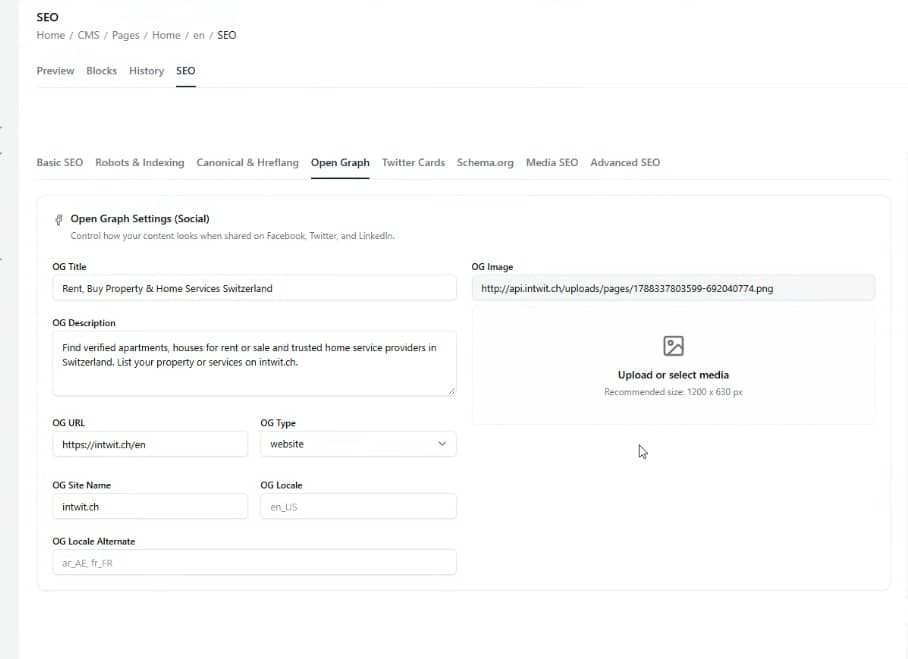The width and height of the screenshot is (908, 659).
Task: Switch to the Media SEO tab
Action: (552, 163)
